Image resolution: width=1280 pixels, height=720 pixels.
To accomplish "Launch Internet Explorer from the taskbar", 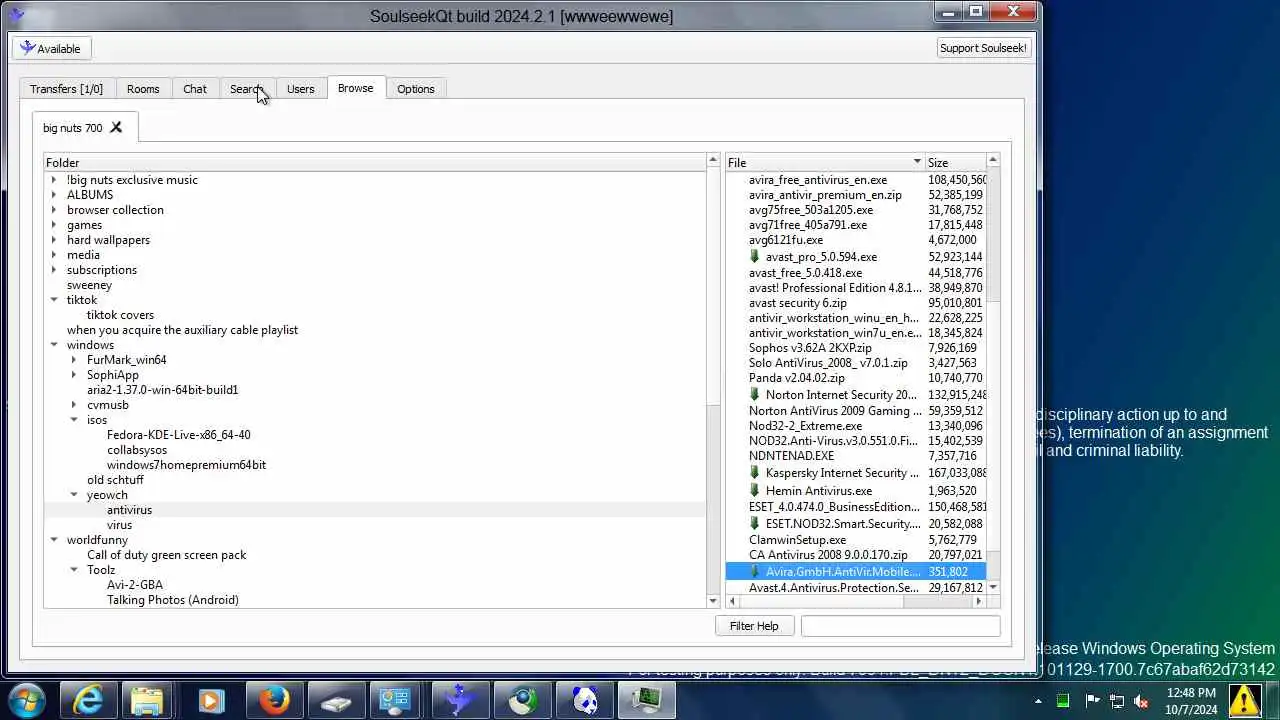I will coord(89,701).
